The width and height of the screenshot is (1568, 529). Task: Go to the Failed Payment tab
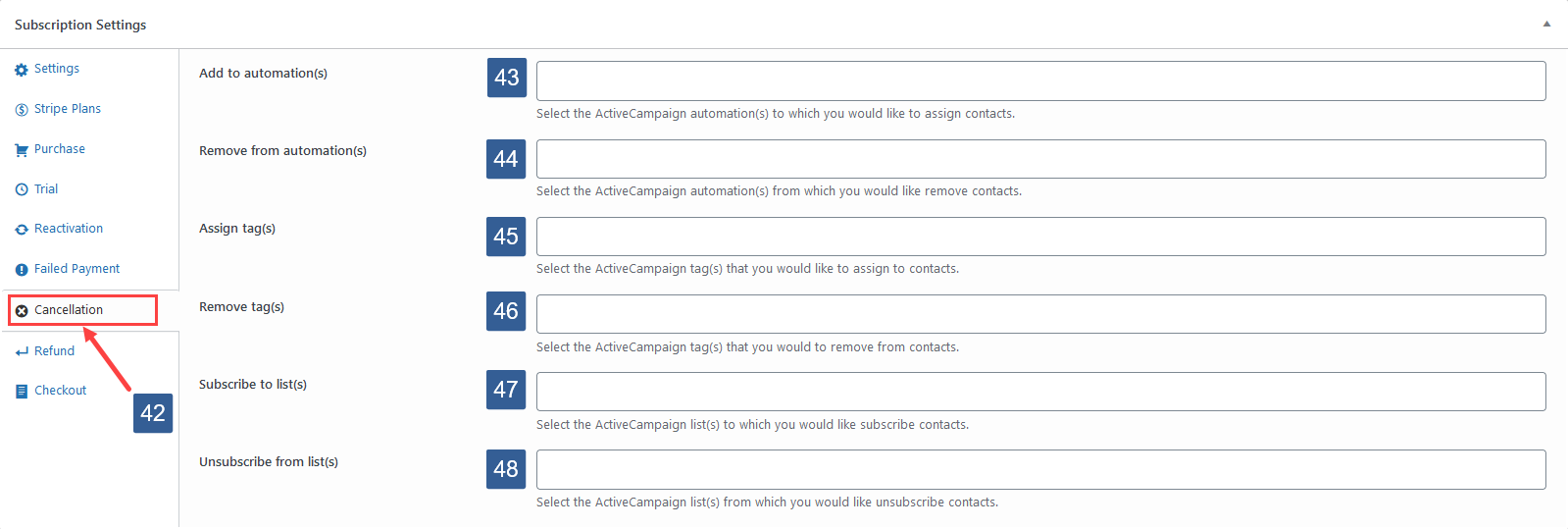(x=77, y=269)
